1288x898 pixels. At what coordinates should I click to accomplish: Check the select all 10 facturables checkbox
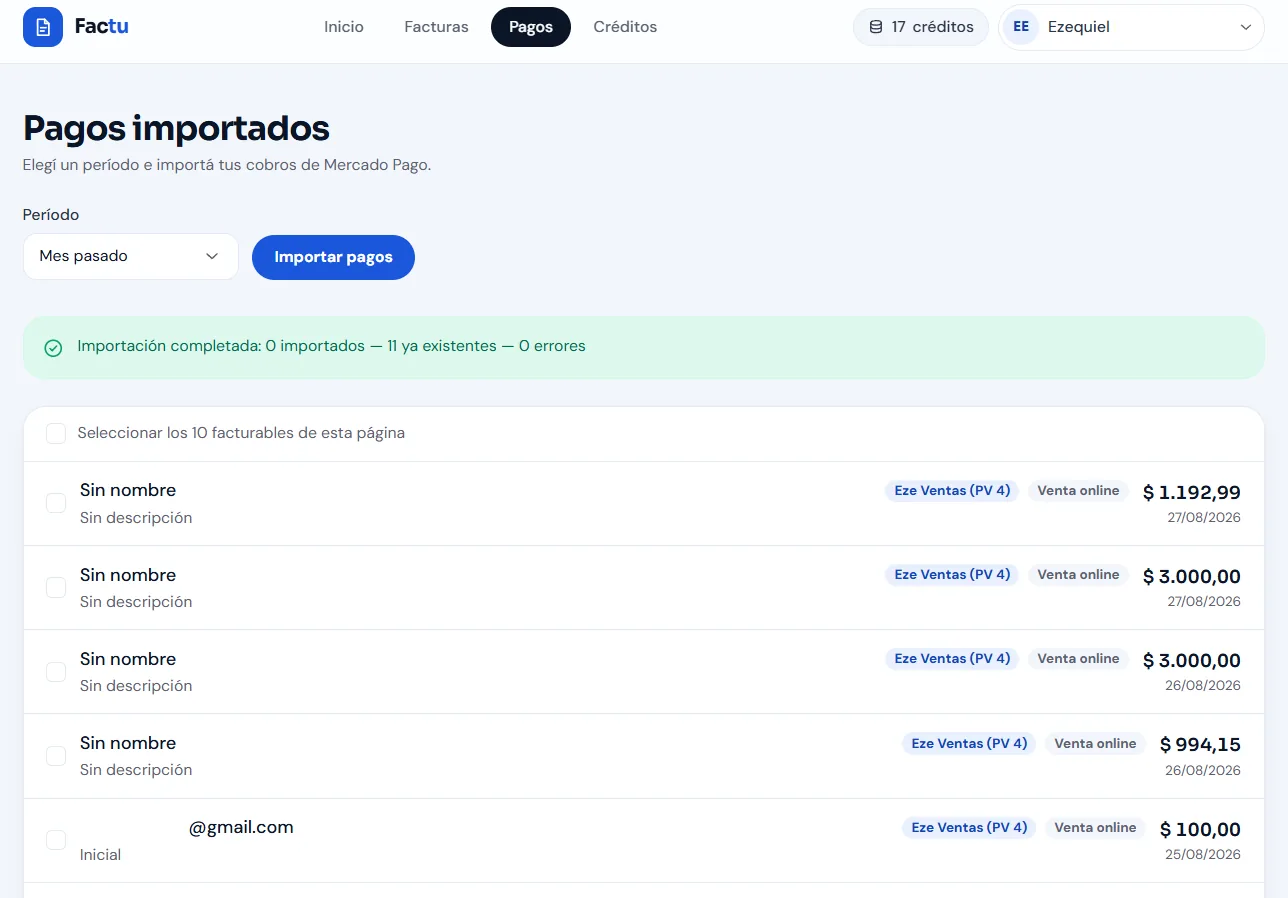[x=56, y=433]
